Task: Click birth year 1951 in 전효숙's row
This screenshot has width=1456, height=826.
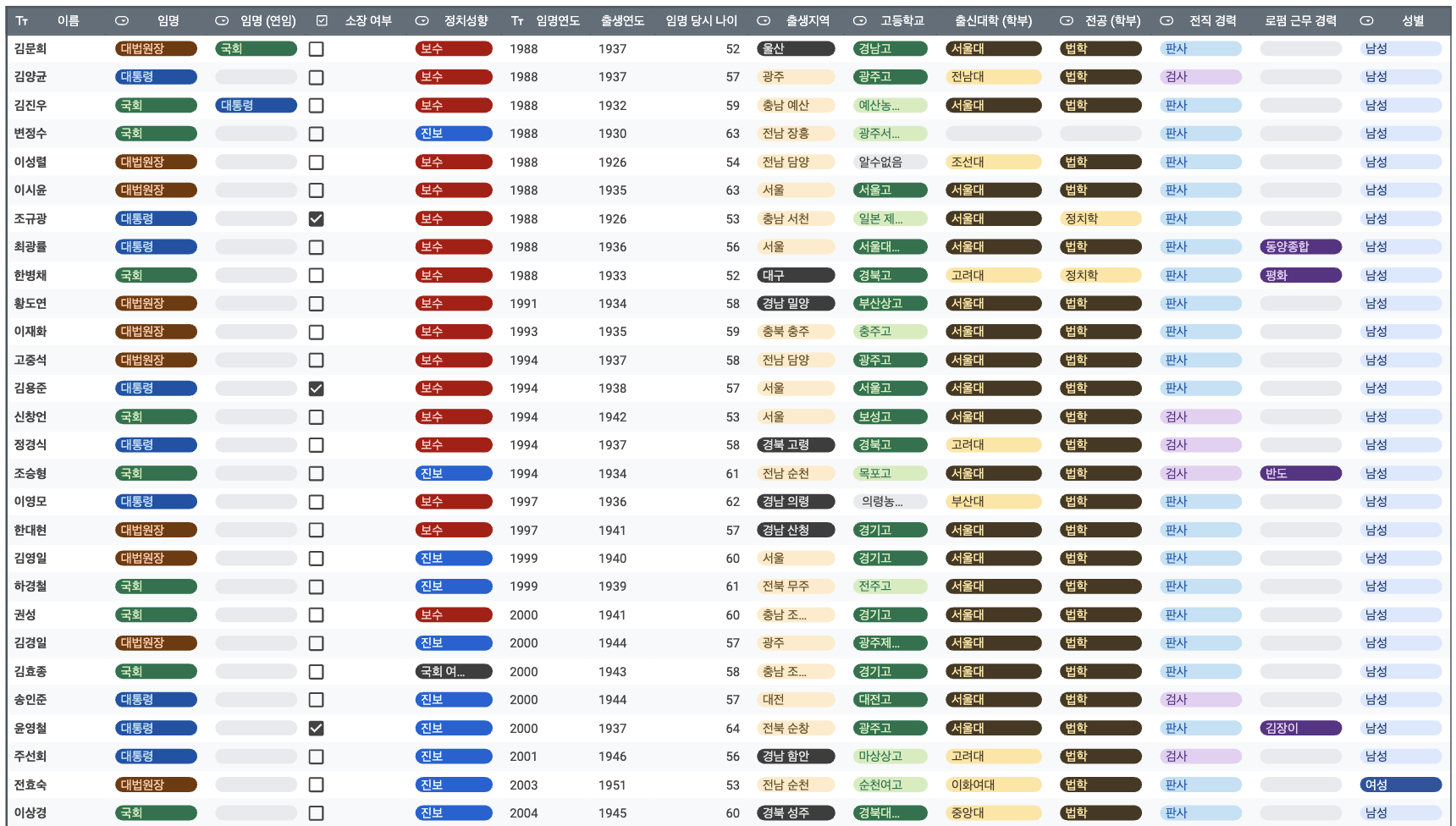Action: tap(612, 785)
